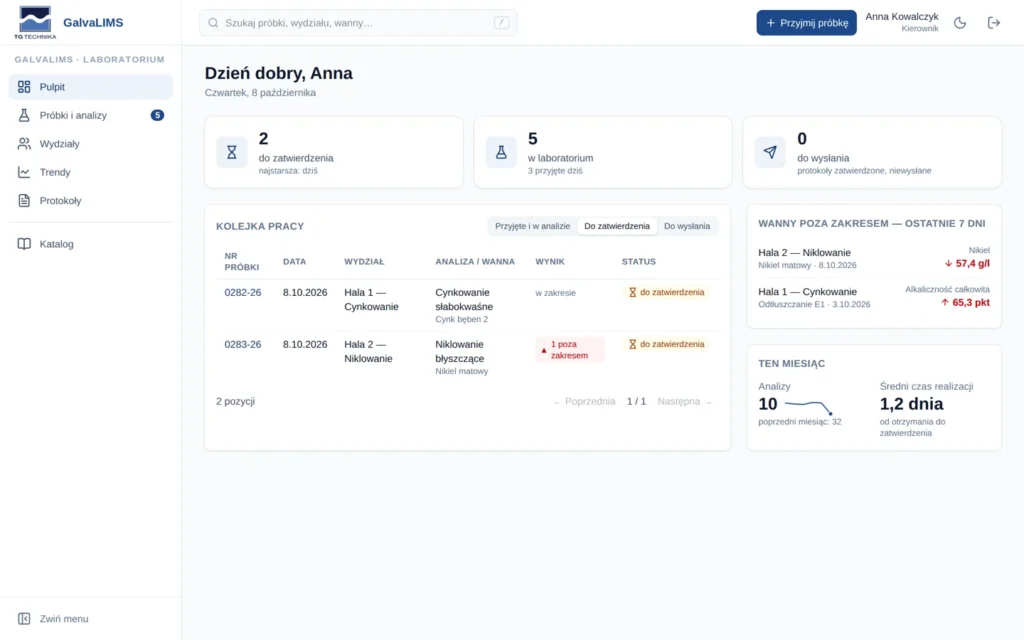Click the Pulpit dashboard grid icon
Viewport: 1024px width, 640px height.
[24, 87]
